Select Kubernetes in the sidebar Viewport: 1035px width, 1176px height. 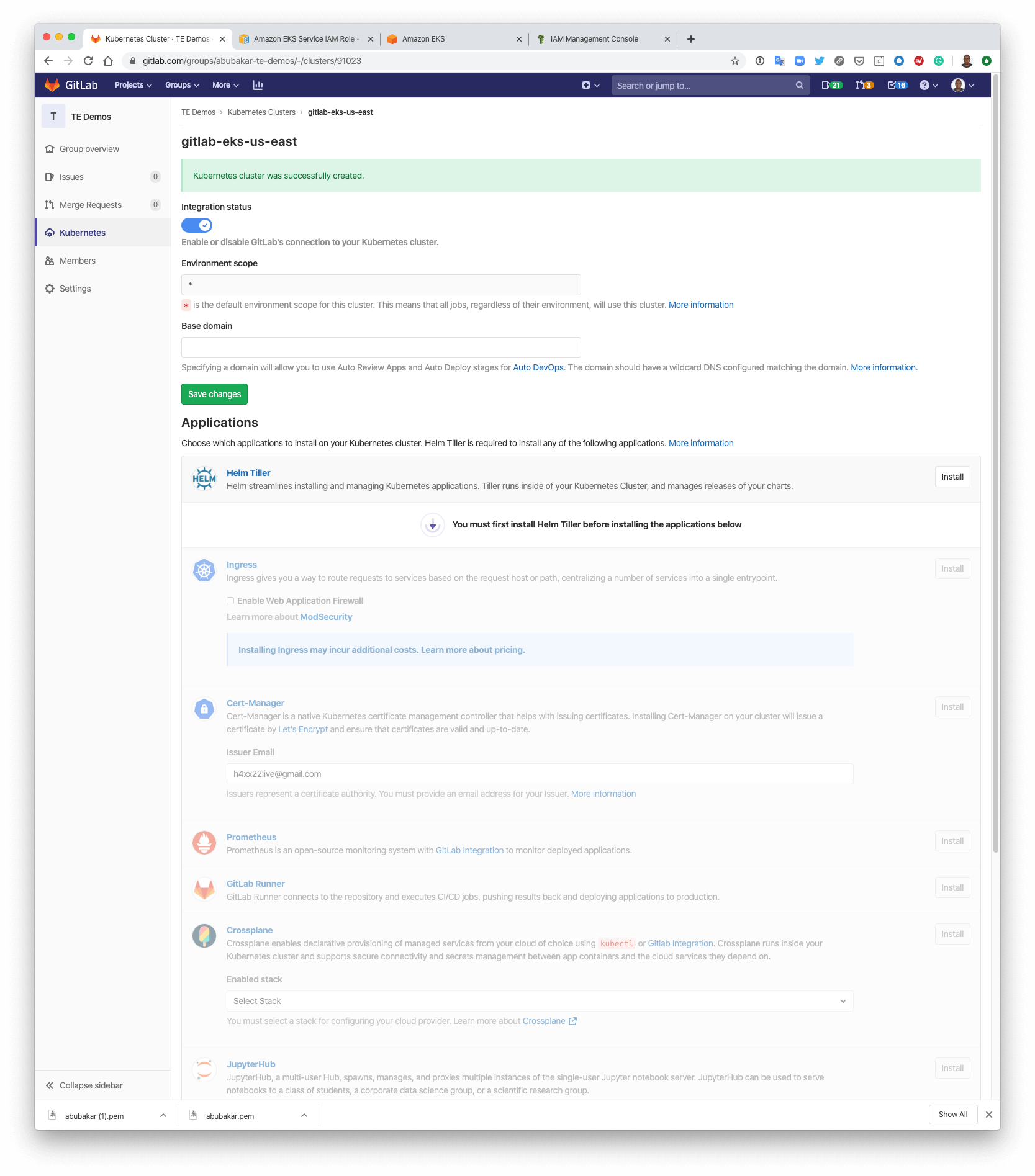(x=103, y=233)
